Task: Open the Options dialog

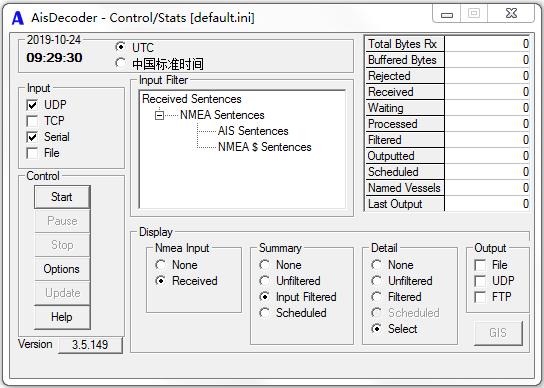Action: tap(62, 269)
